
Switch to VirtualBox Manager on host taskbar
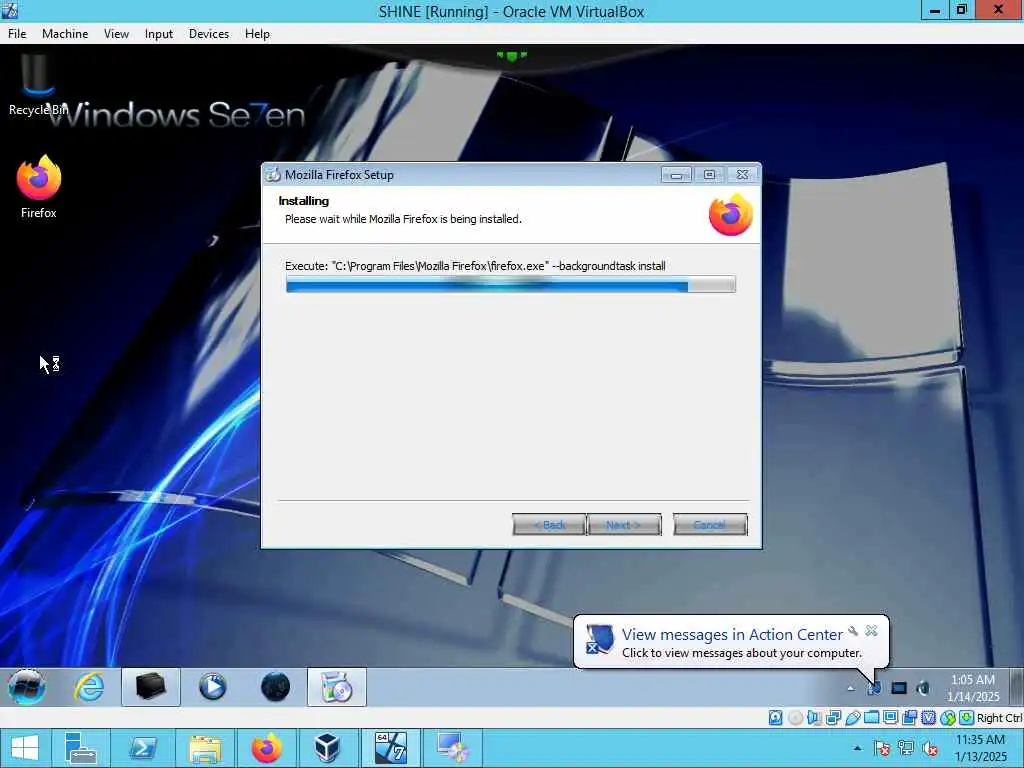[x=327, y=748]
